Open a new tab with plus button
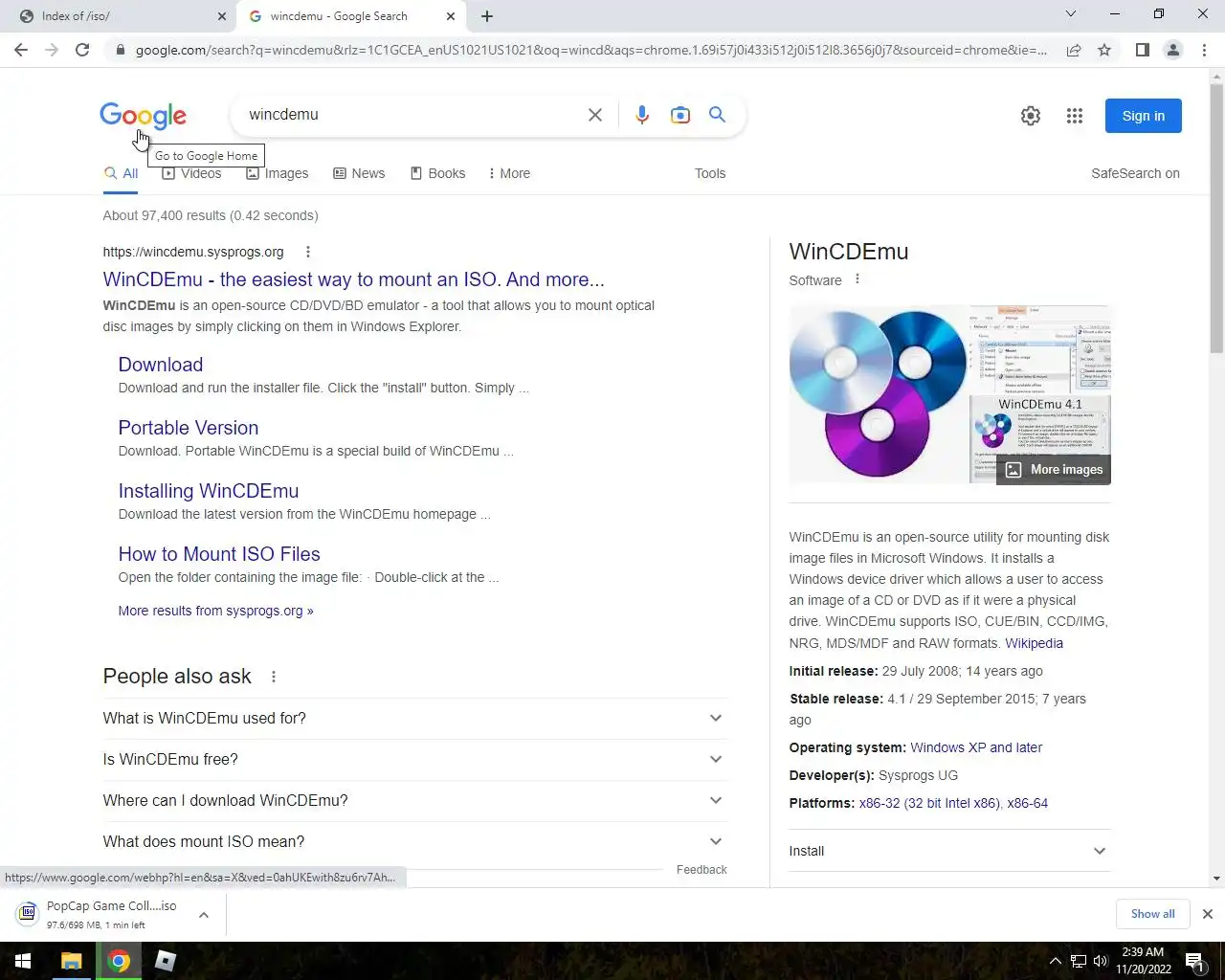 pos(487,16)
